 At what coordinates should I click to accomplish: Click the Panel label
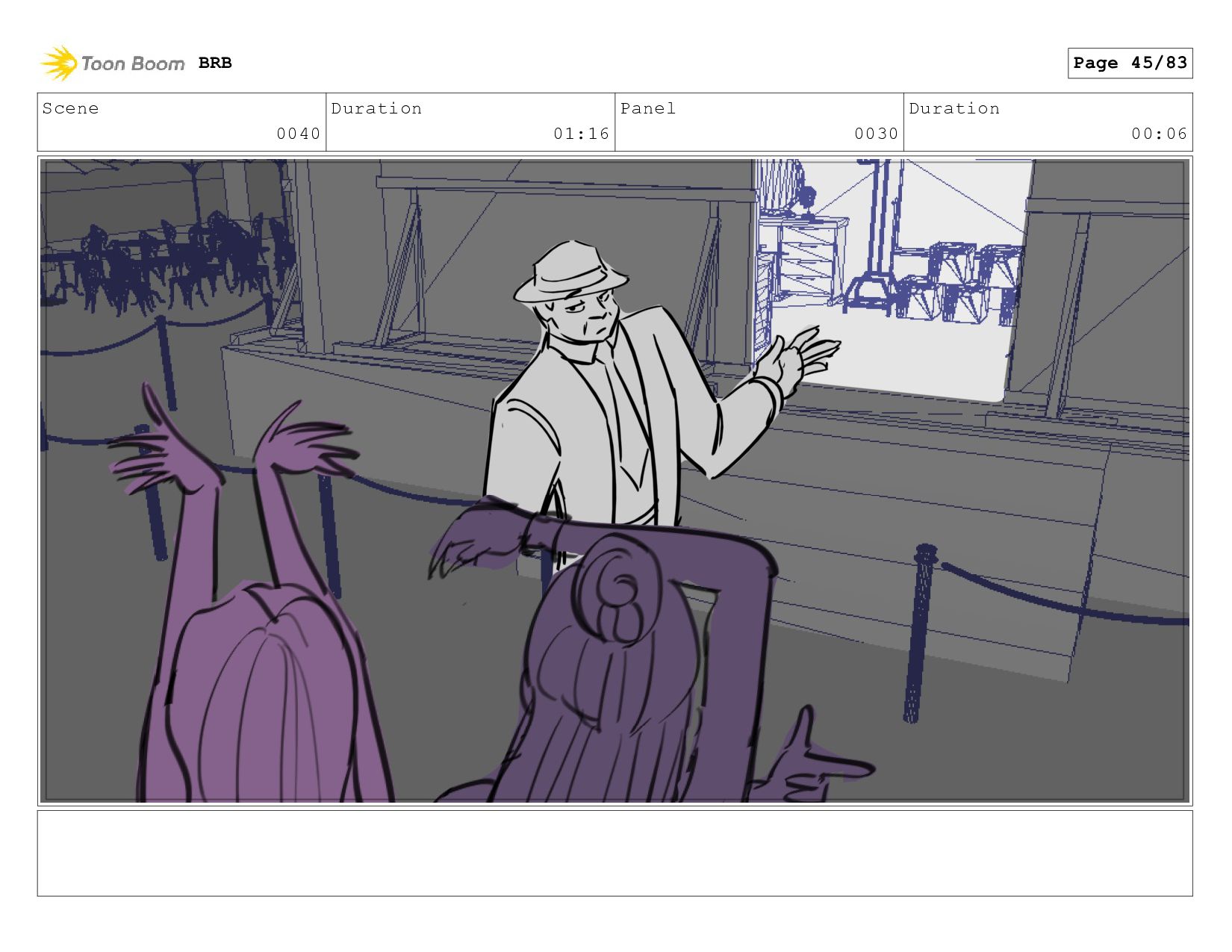648,108
